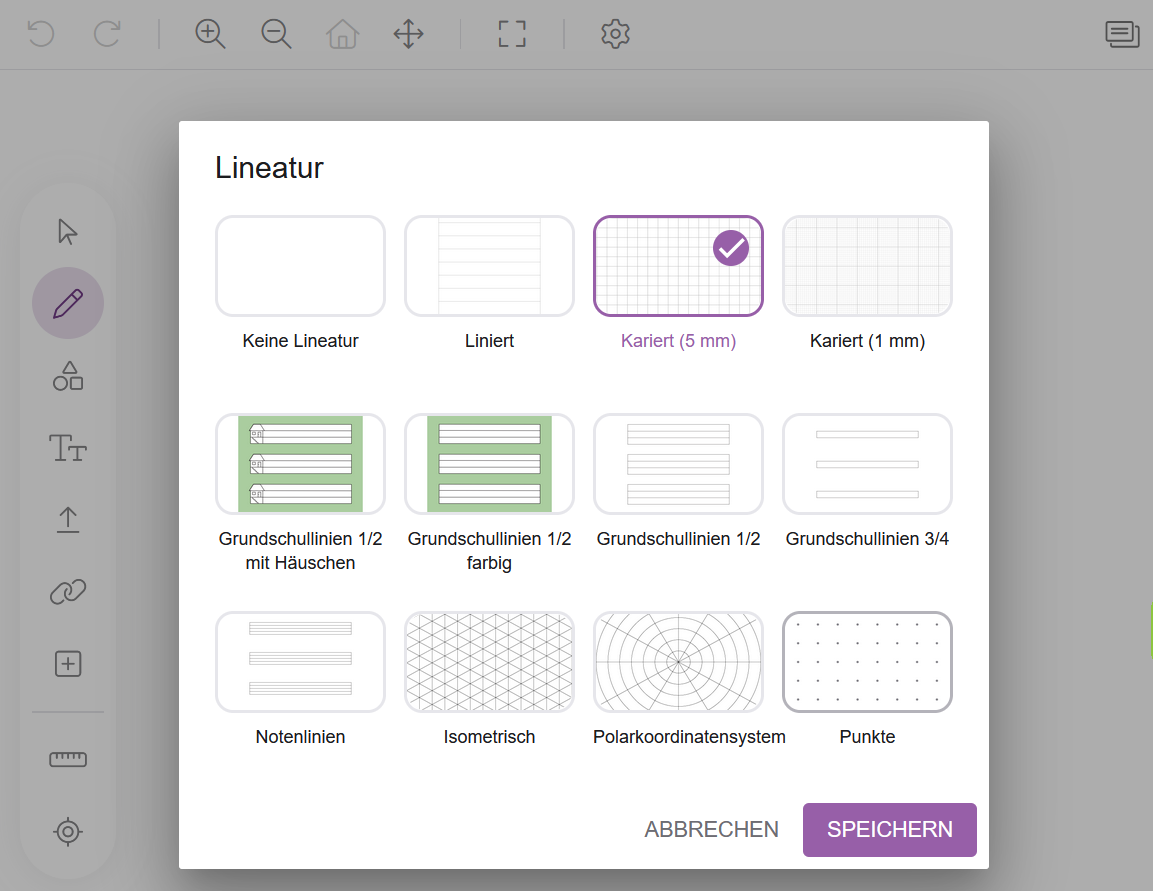Select the pointer selection tool
The image size is (1153, 891).
(x=68, y=232)
